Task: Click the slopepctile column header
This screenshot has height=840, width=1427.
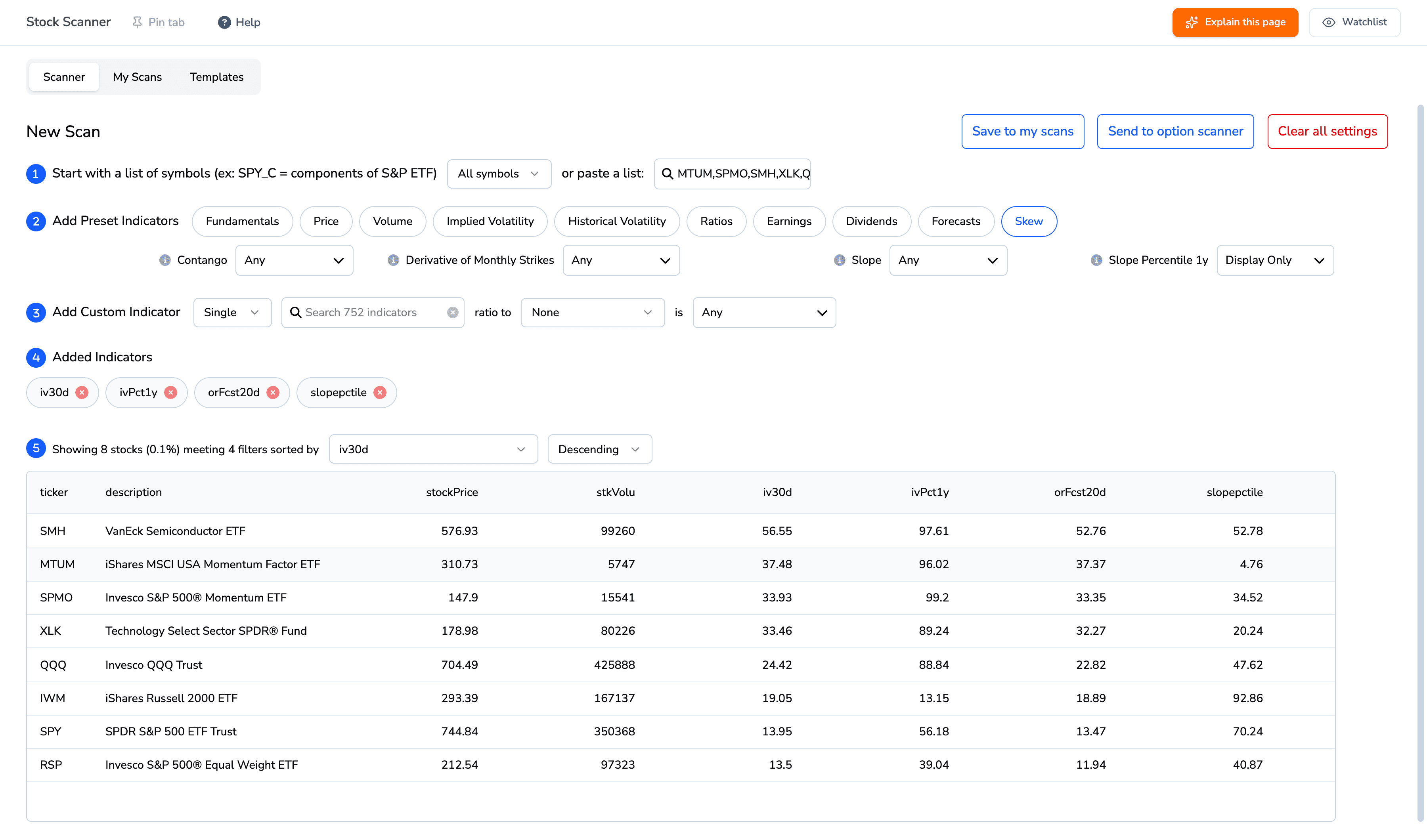Action: 1234,493
